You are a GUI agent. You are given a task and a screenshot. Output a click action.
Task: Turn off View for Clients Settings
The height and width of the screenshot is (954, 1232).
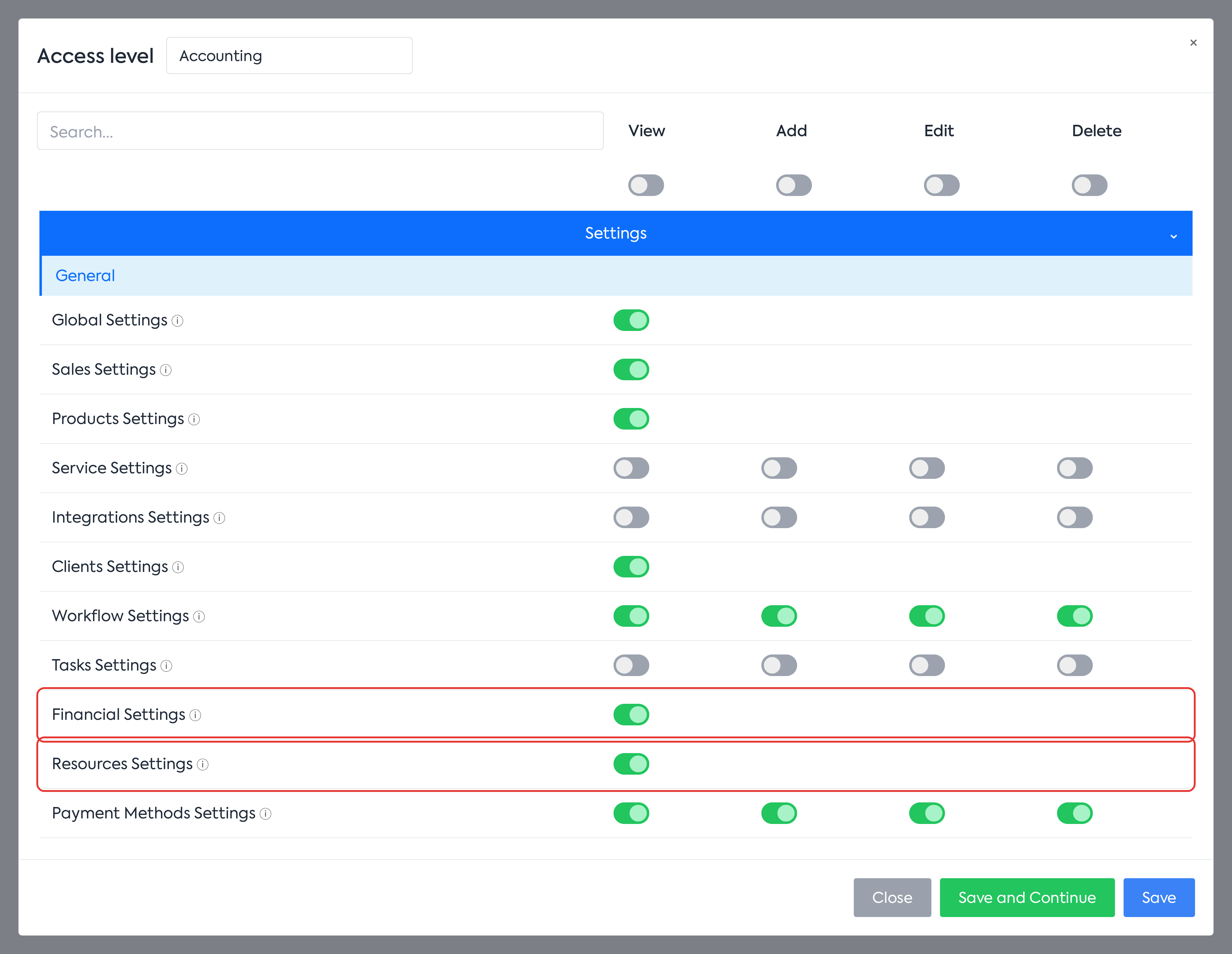(x=631, y=567)
